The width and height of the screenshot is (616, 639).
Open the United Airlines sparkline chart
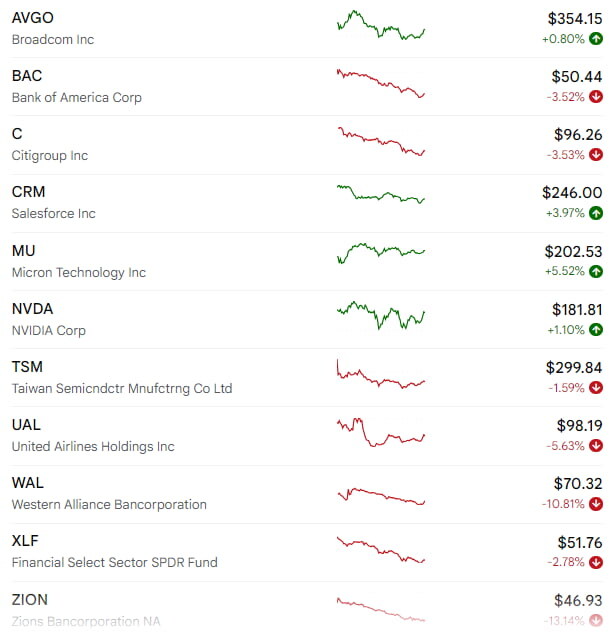381,432
